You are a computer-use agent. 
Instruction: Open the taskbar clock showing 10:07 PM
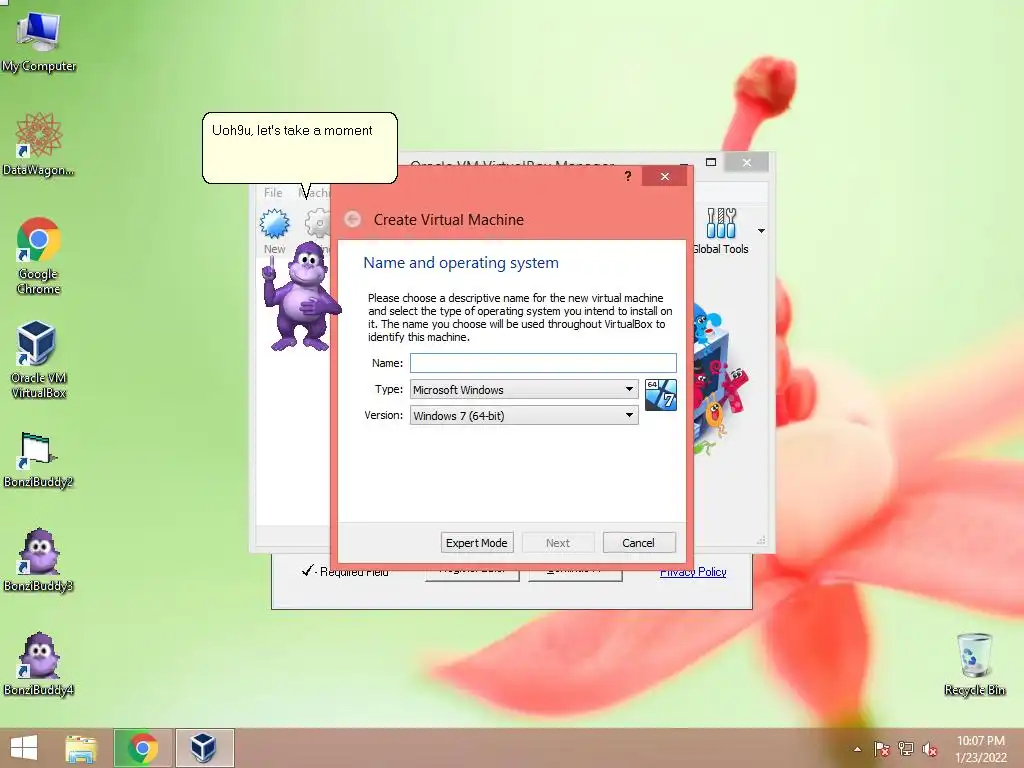click(981, 749)
